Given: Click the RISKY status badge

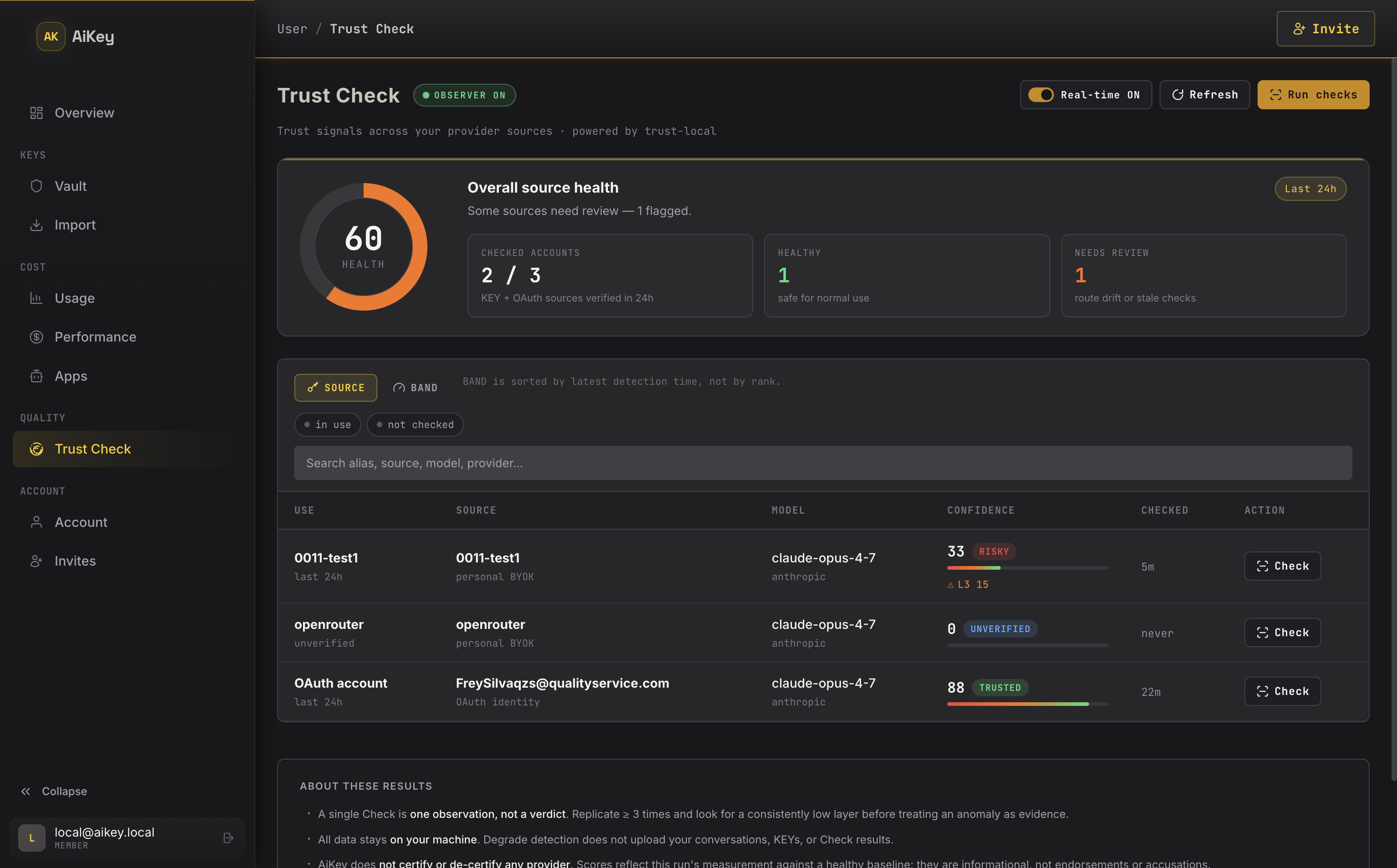Looking at the screenshot, I should 993,551.
